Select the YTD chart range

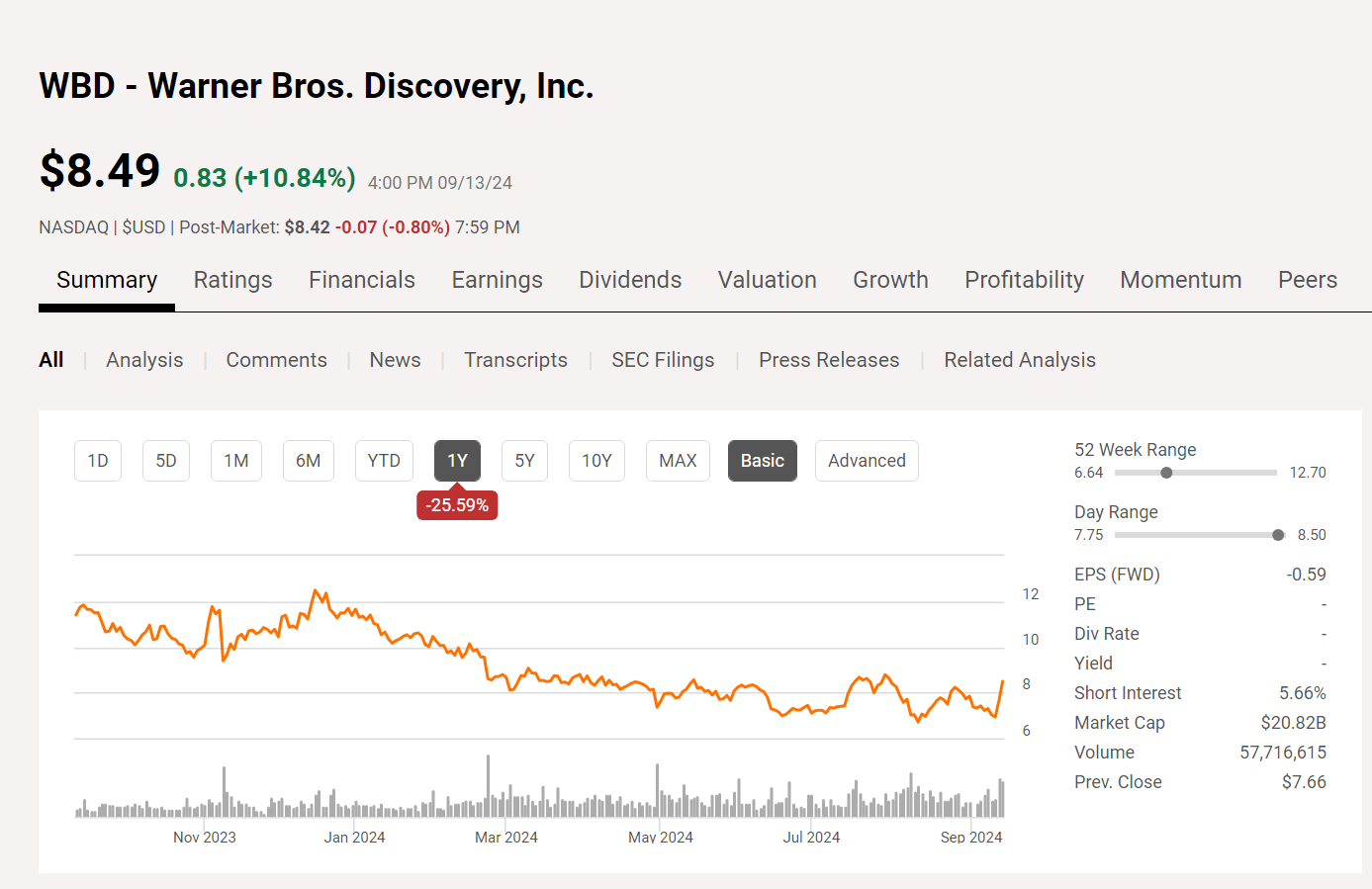[384, 460]
